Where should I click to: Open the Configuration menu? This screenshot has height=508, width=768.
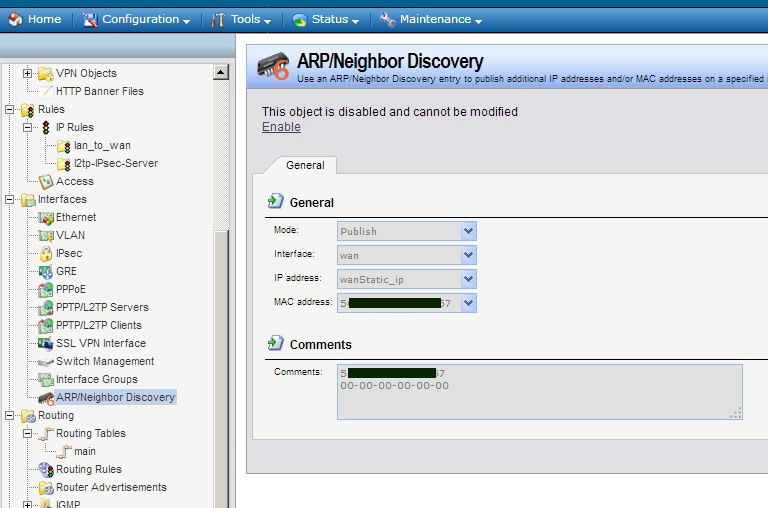[137, 19]
